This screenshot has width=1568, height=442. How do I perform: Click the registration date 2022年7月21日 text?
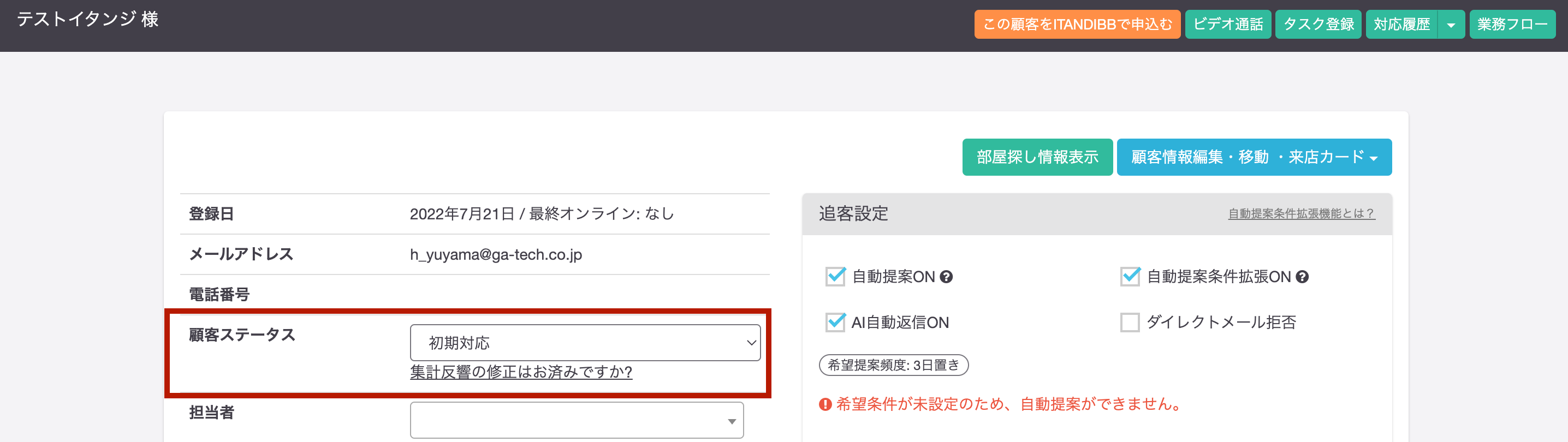click(x=462, y=214)
